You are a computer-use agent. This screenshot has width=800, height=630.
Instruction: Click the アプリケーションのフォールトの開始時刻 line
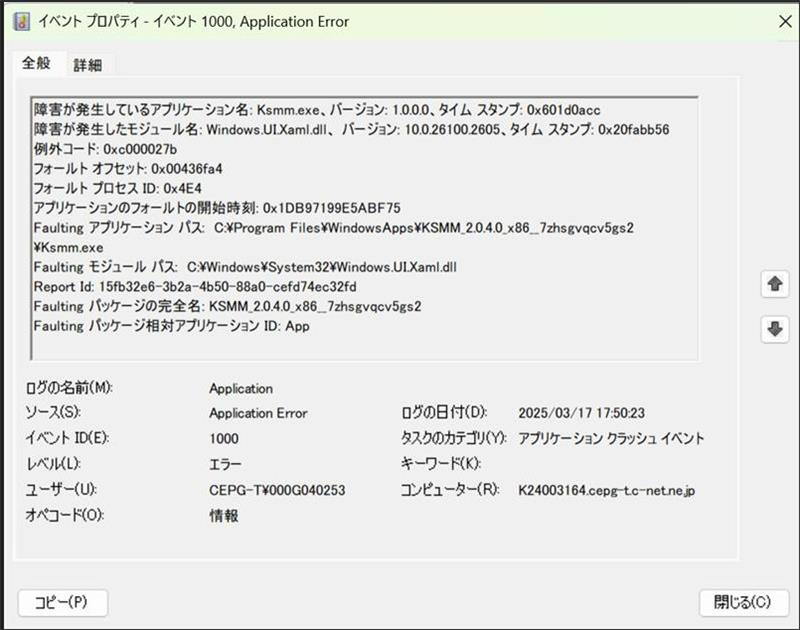(217, 208)
